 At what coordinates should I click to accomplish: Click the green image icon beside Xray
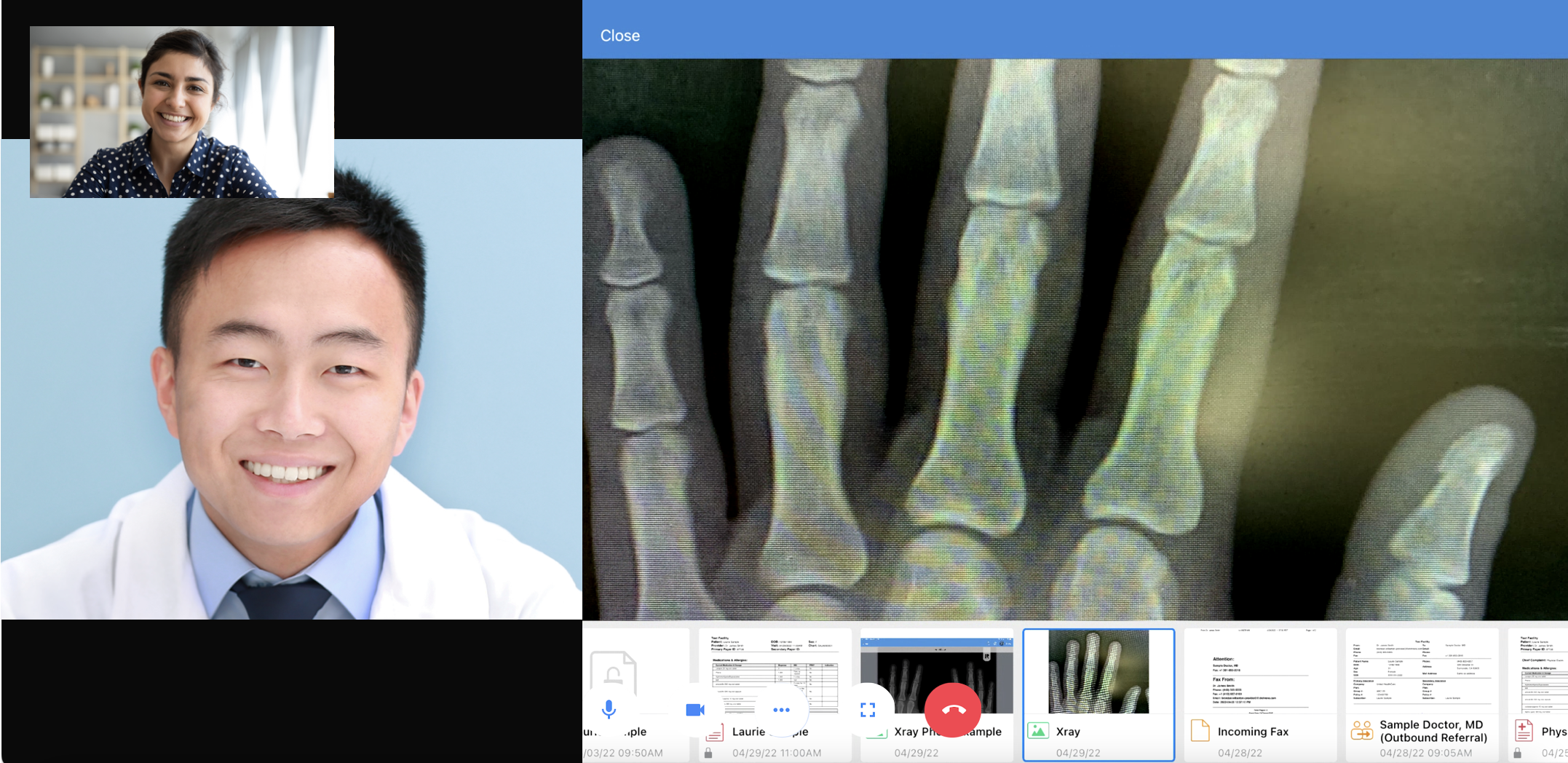pos(1038,731)
